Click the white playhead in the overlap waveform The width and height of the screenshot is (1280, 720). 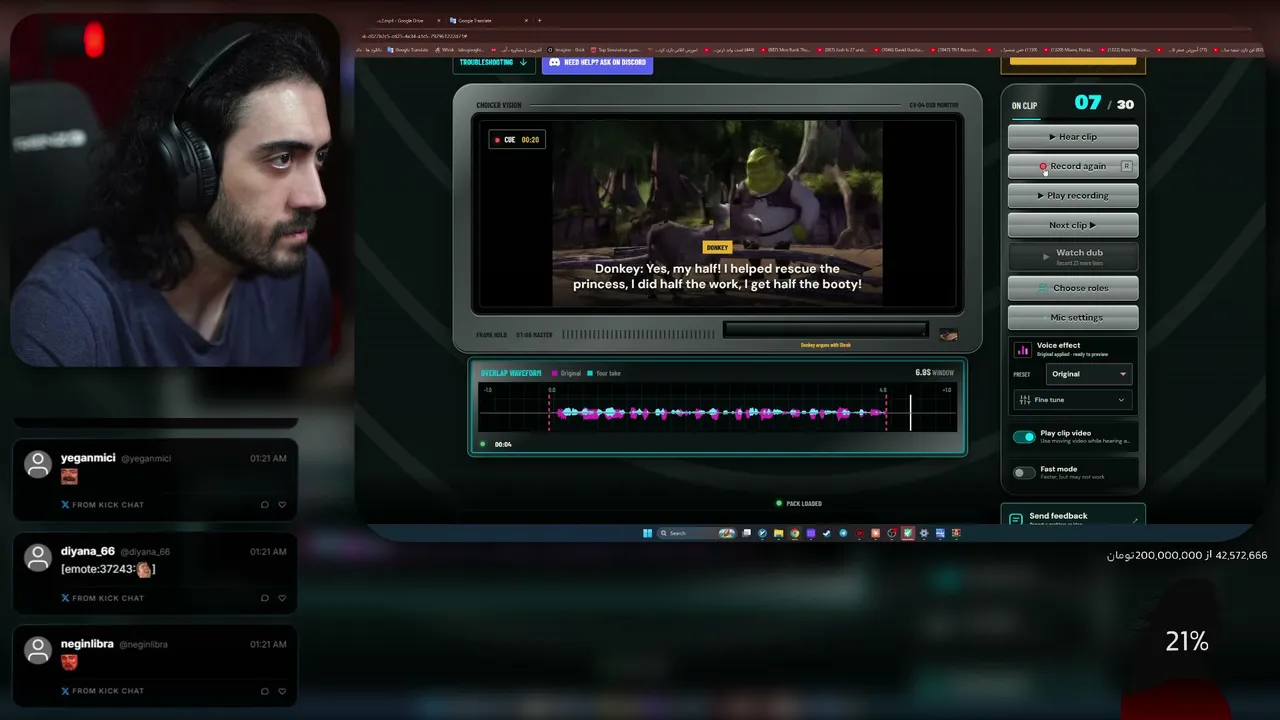point(910,412)
